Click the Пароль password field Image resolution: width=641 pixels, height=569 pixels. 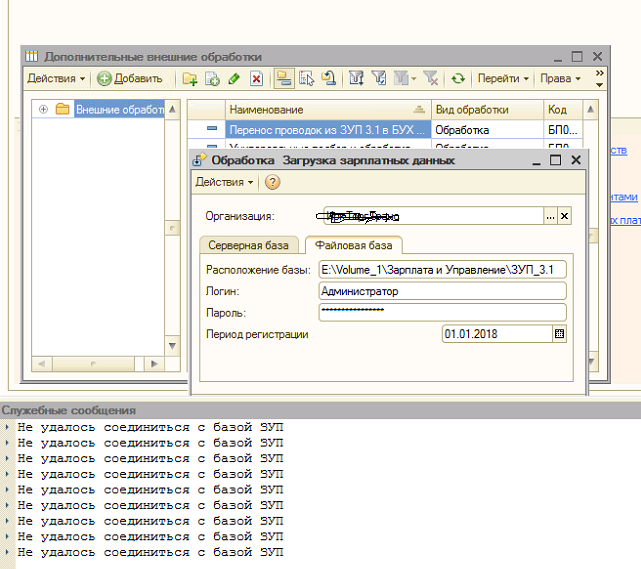[x=442, y=312]
